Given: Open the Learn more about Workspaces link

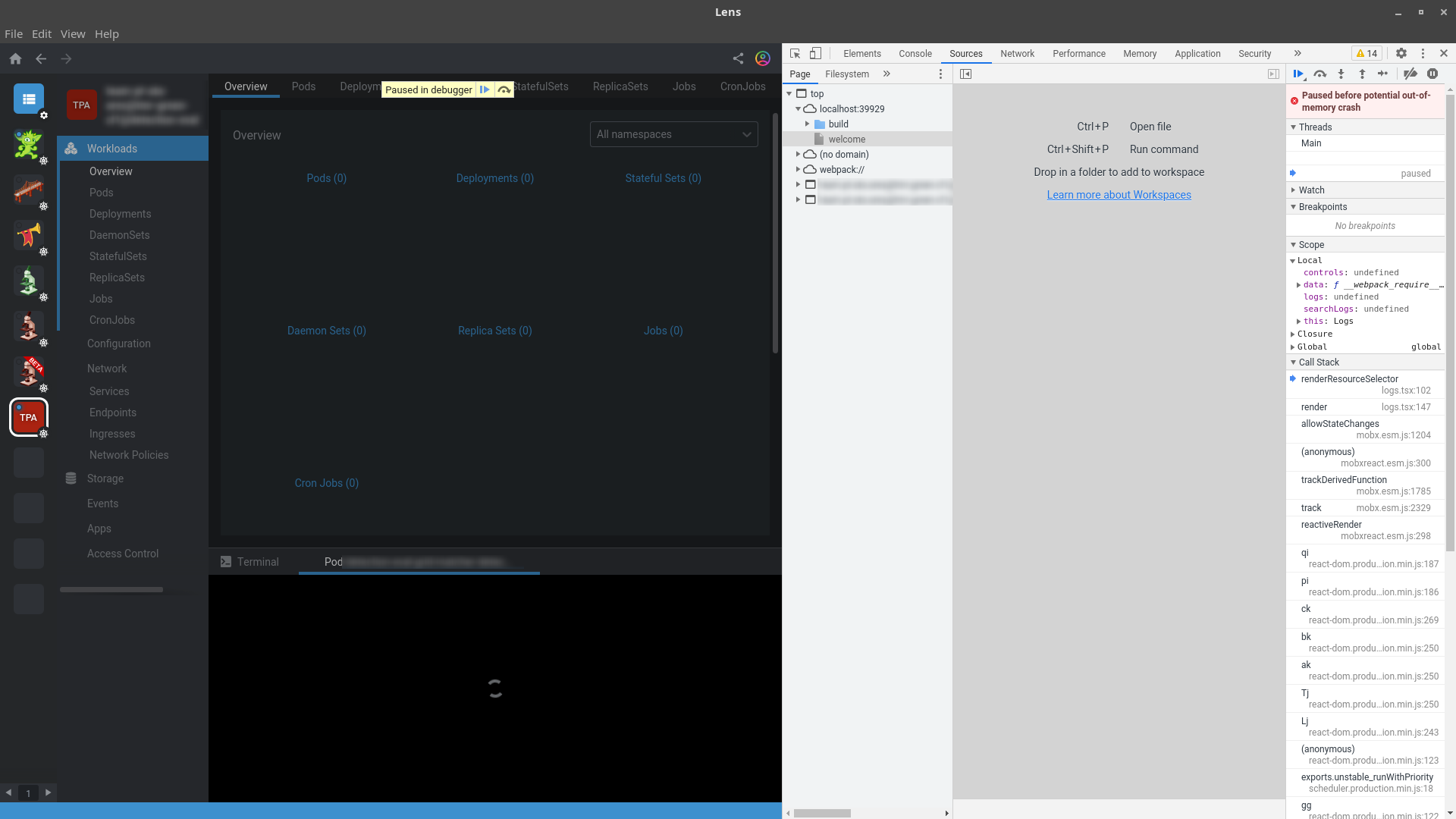Looking at the screenshot, I should pyautogui.click(x=1119, y=194).
